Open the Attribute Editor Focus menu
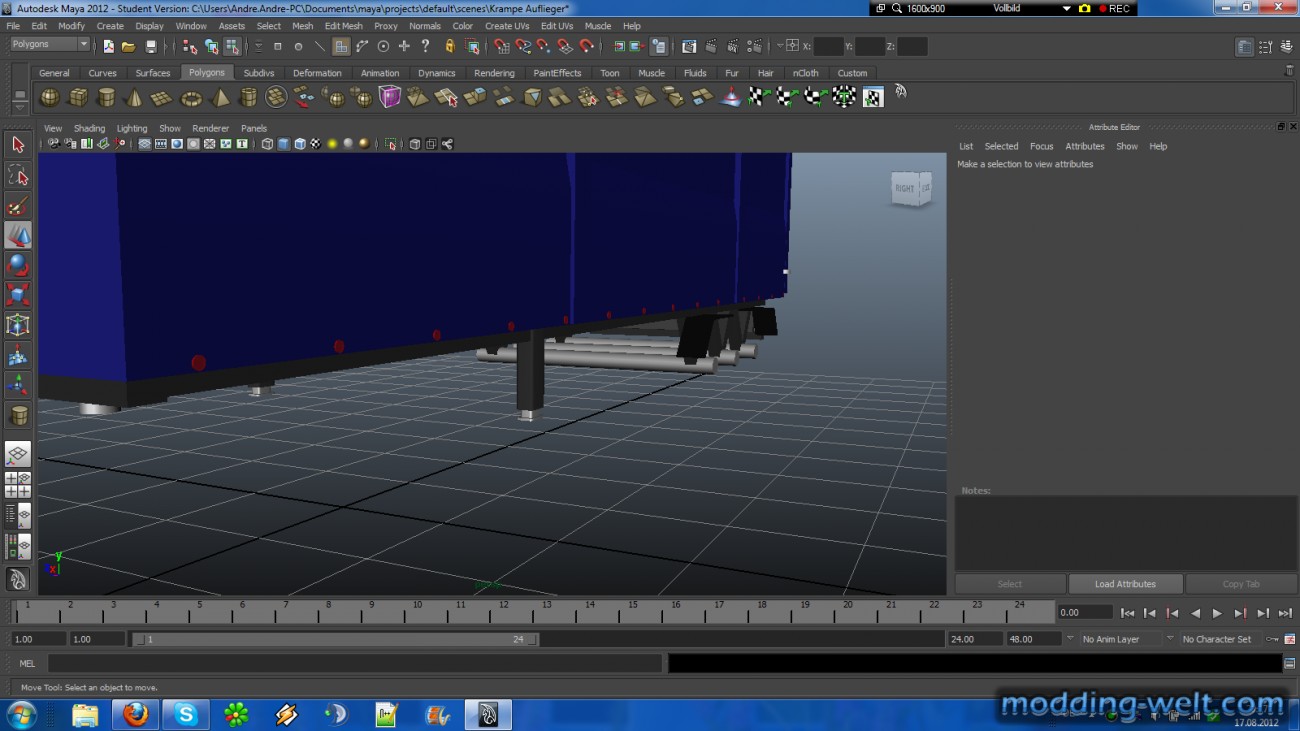Viewport: 1300px width, 731px height. [1041, 146]
